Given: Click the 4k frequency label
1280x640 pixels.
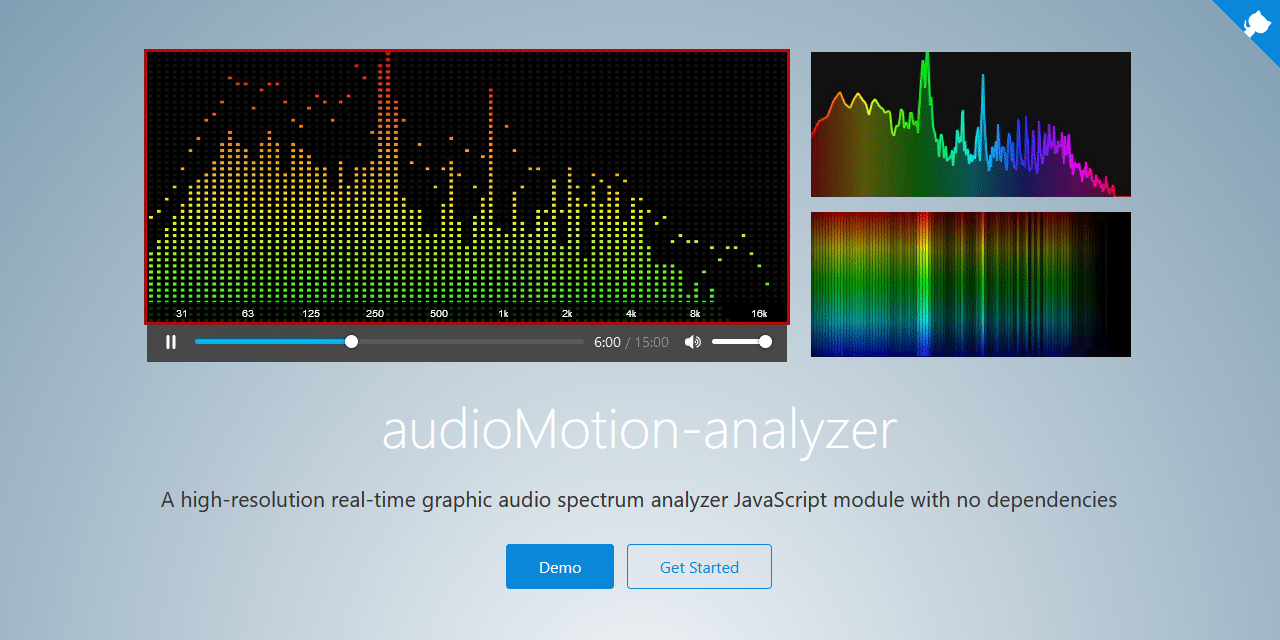Looking at the screenshot, I should [x=631, y=314].
